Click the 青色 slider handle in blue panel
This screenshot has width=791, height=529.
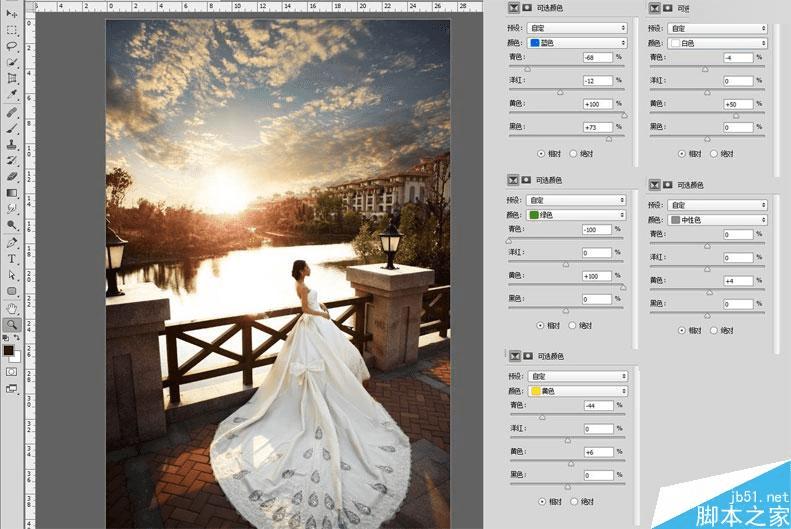tap(528, 68)
